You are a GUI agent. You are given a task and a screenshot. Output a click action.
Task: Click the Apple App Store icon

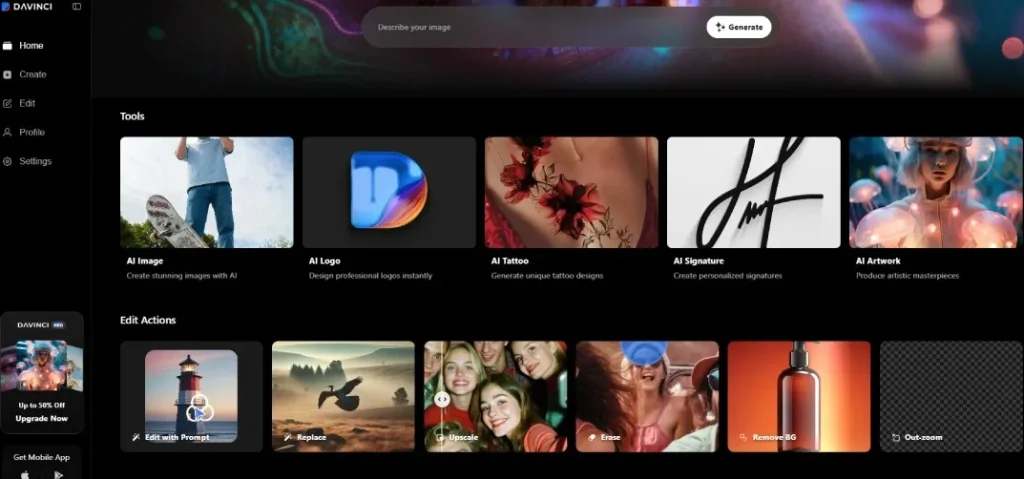coord(25,474)
